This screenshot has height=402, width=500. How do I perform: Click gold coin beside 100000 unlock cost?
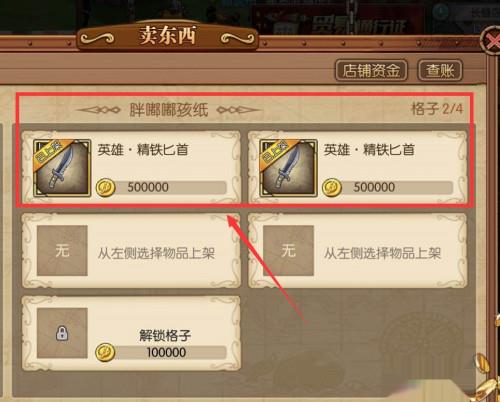point(105,352)
